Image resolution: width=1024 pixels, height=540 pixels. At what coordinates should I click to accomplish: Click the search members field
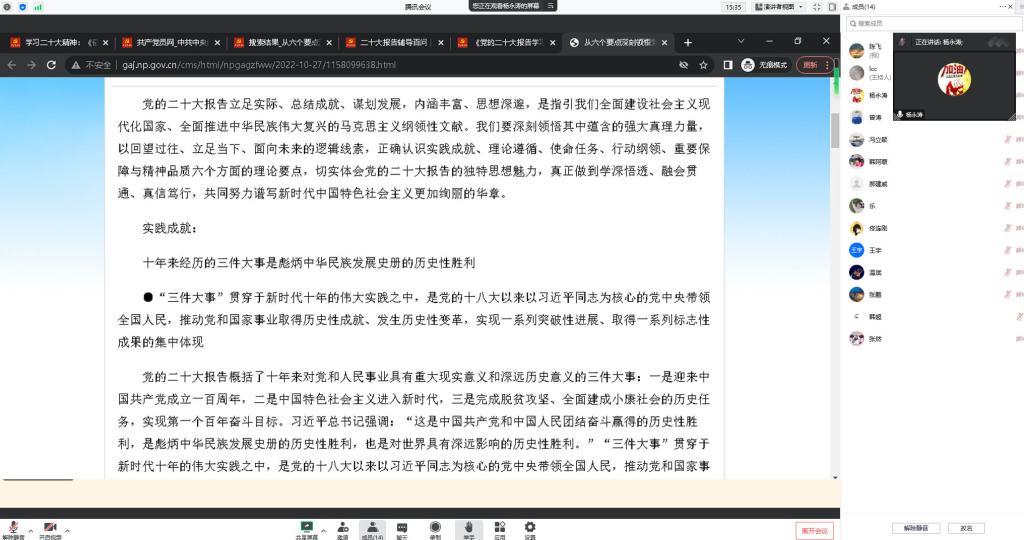click(x=930, y=23)
